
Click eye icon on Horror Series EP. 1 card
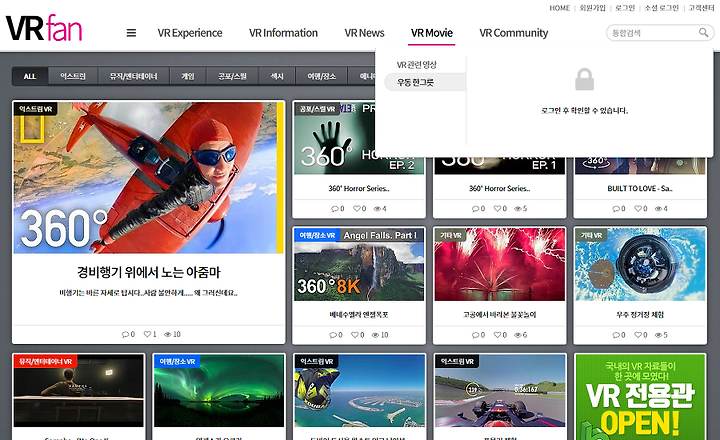point(518,209)
